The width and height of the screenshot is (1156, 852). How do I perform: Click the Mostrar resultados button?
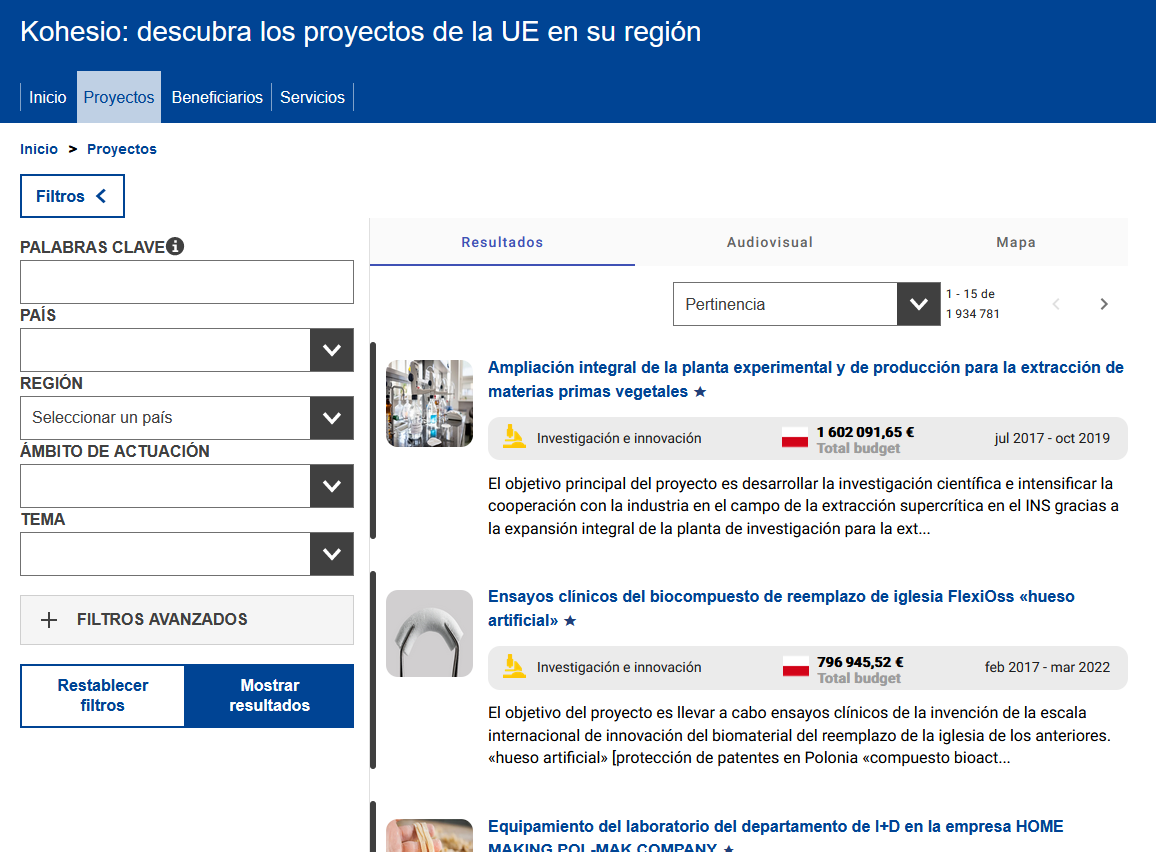[269, 695]
